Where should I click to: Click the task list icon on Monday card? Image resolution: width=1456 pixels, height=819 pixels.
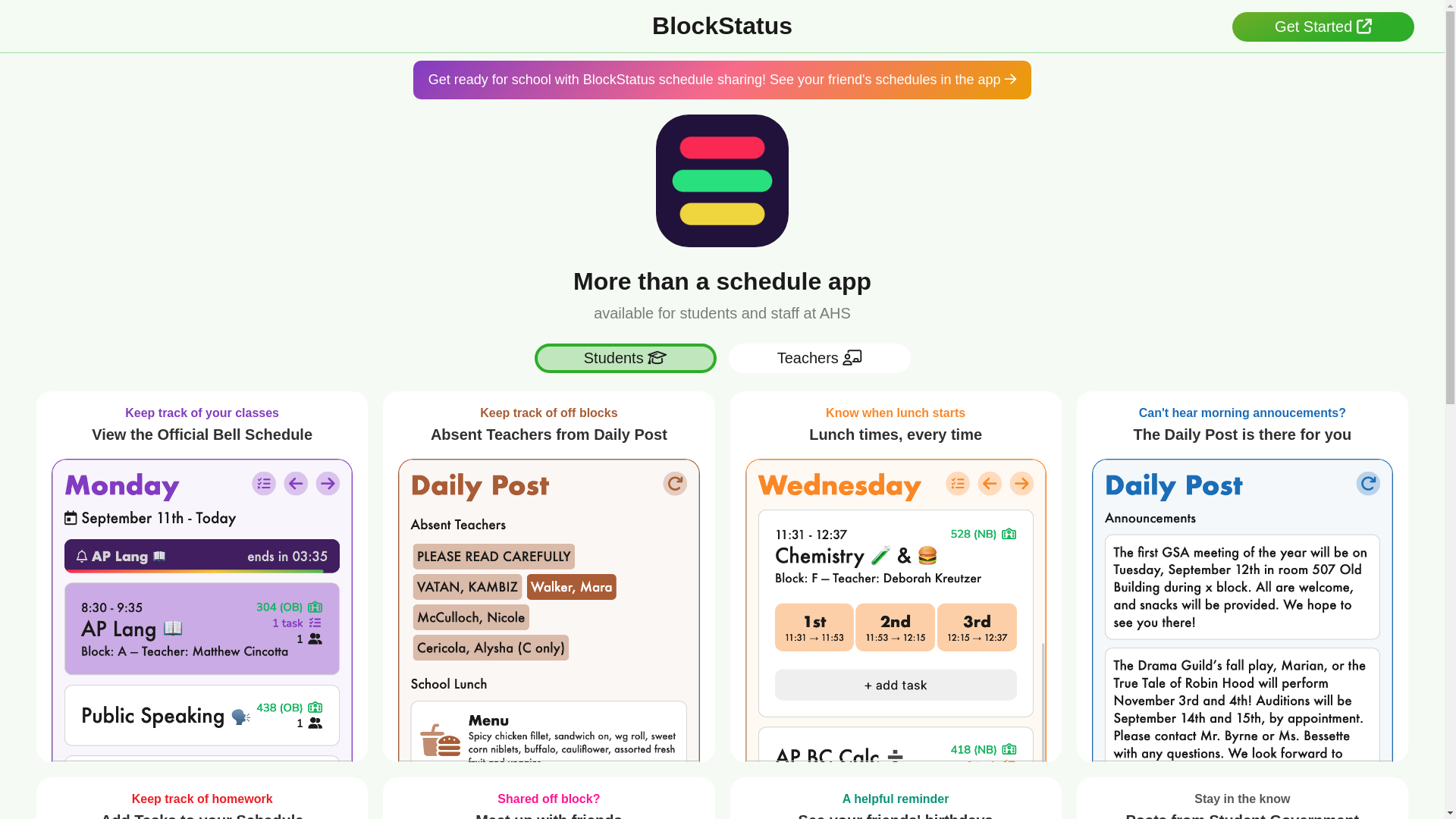(264, 484)
